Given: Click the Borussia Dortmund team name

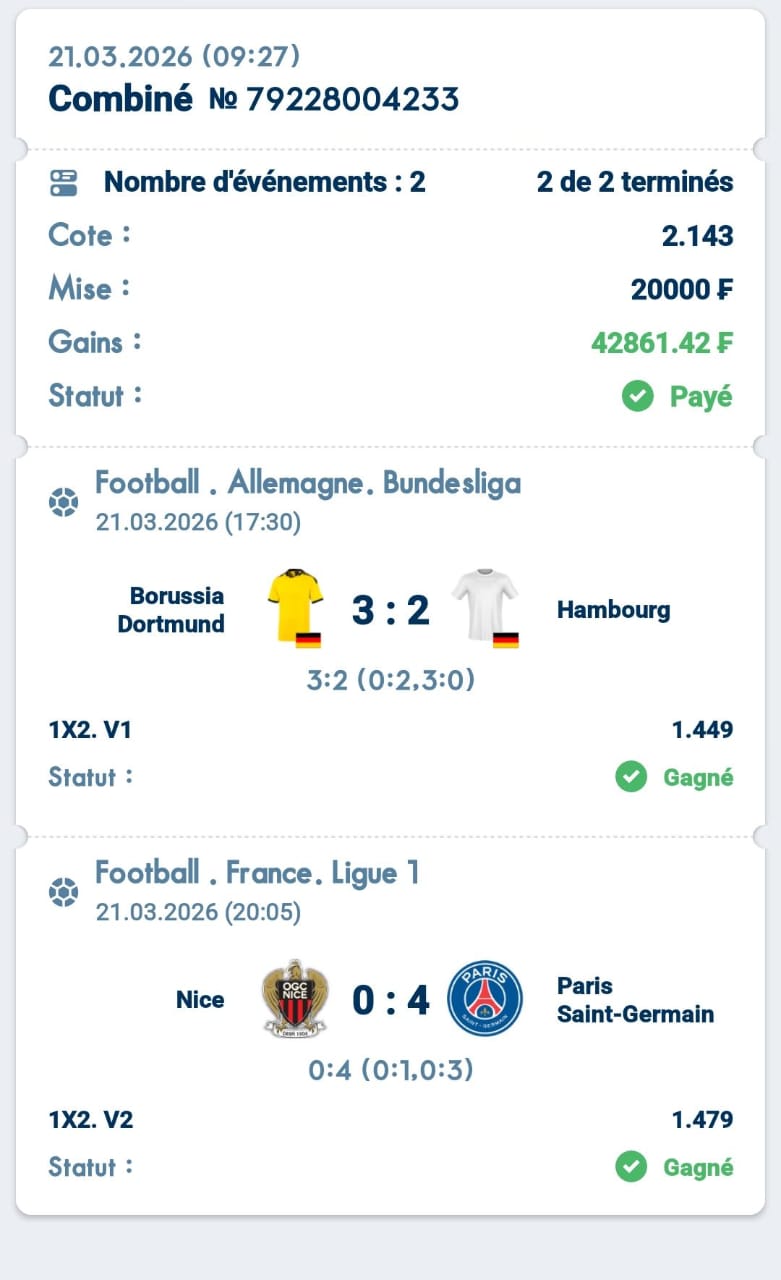Looking at the screenshot, I should click(171, 610).
